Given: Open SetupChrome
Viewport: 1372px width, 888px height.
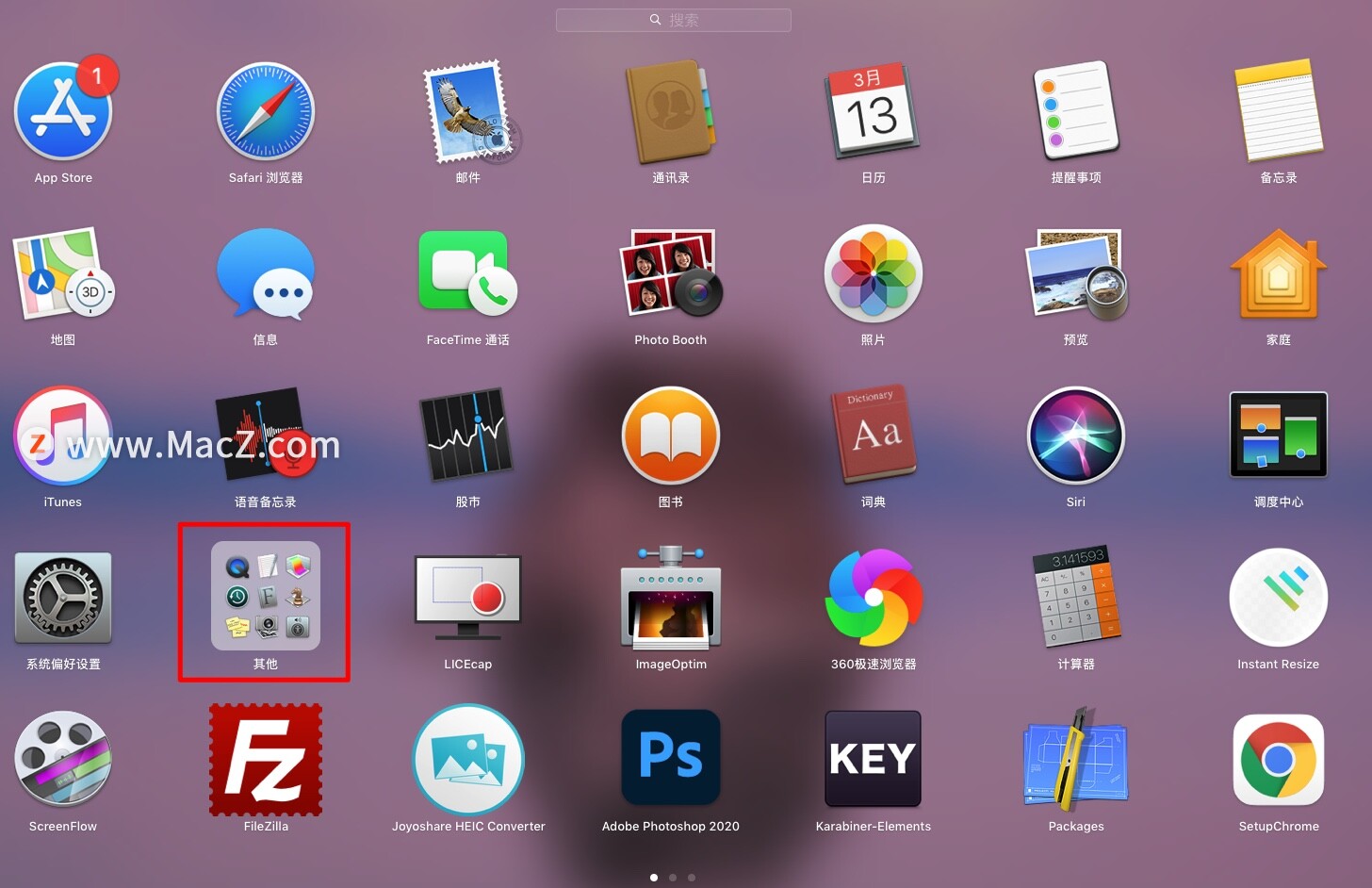Looking at the screenshot, I should 1279,760.
